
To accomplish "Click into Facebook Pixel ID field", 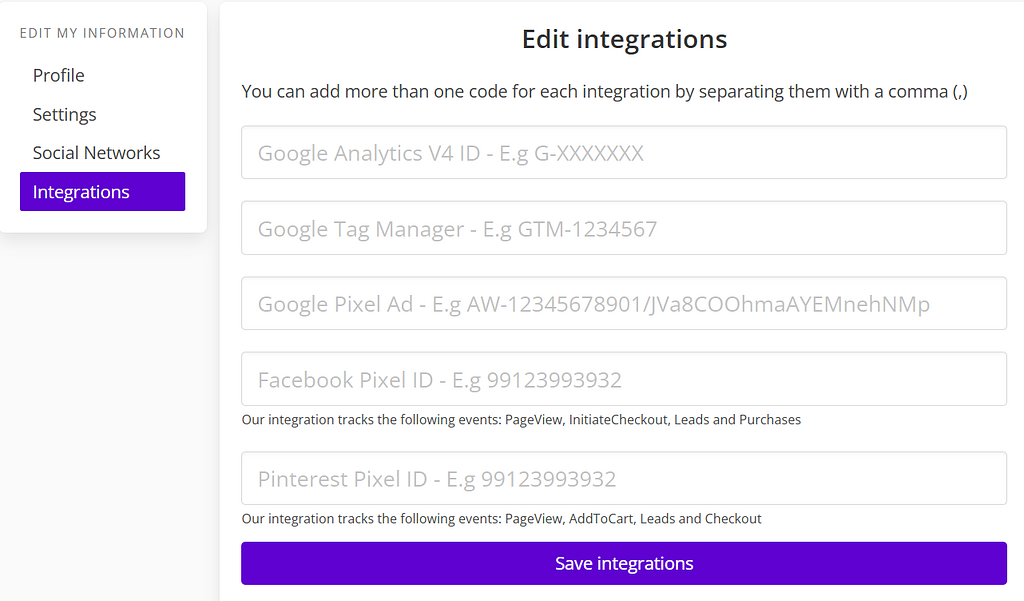I will 623,379.
